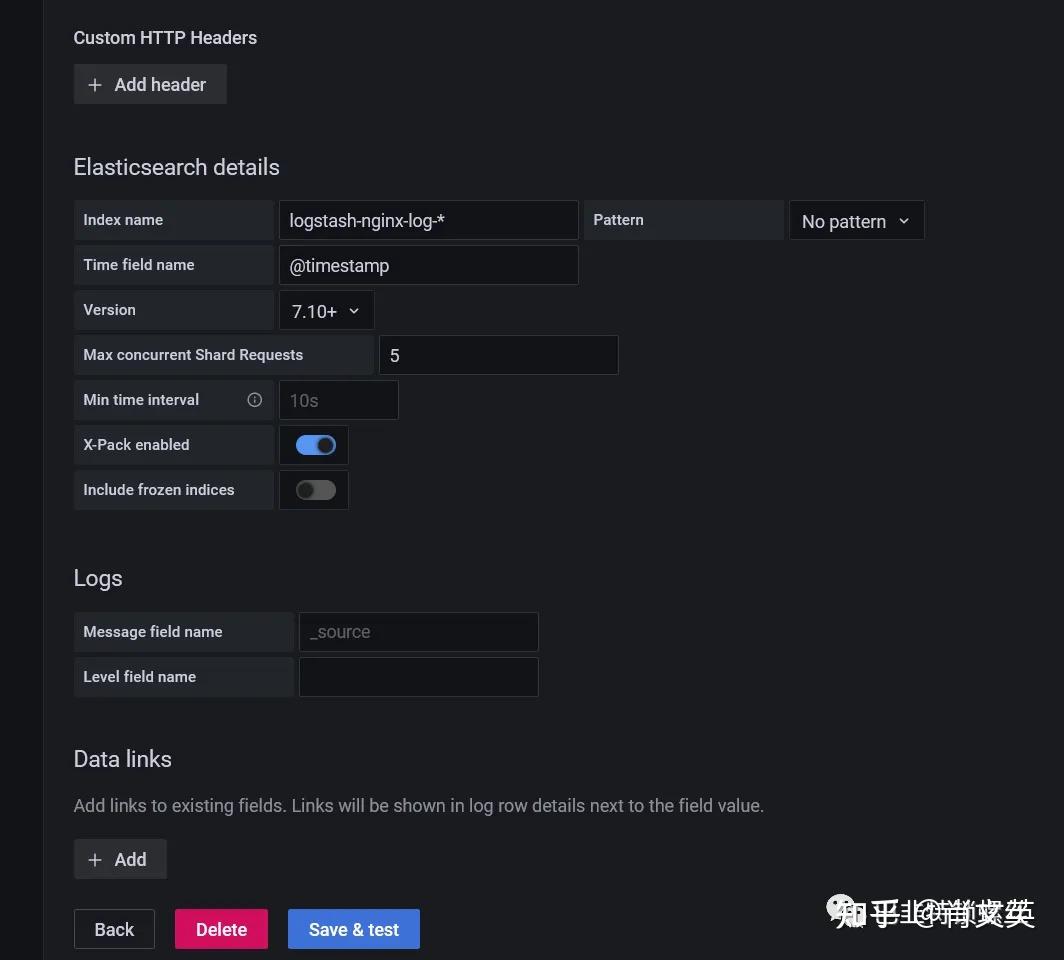Click the plus icon on Add header
1064x960 pixels.
tap(95, 84)
